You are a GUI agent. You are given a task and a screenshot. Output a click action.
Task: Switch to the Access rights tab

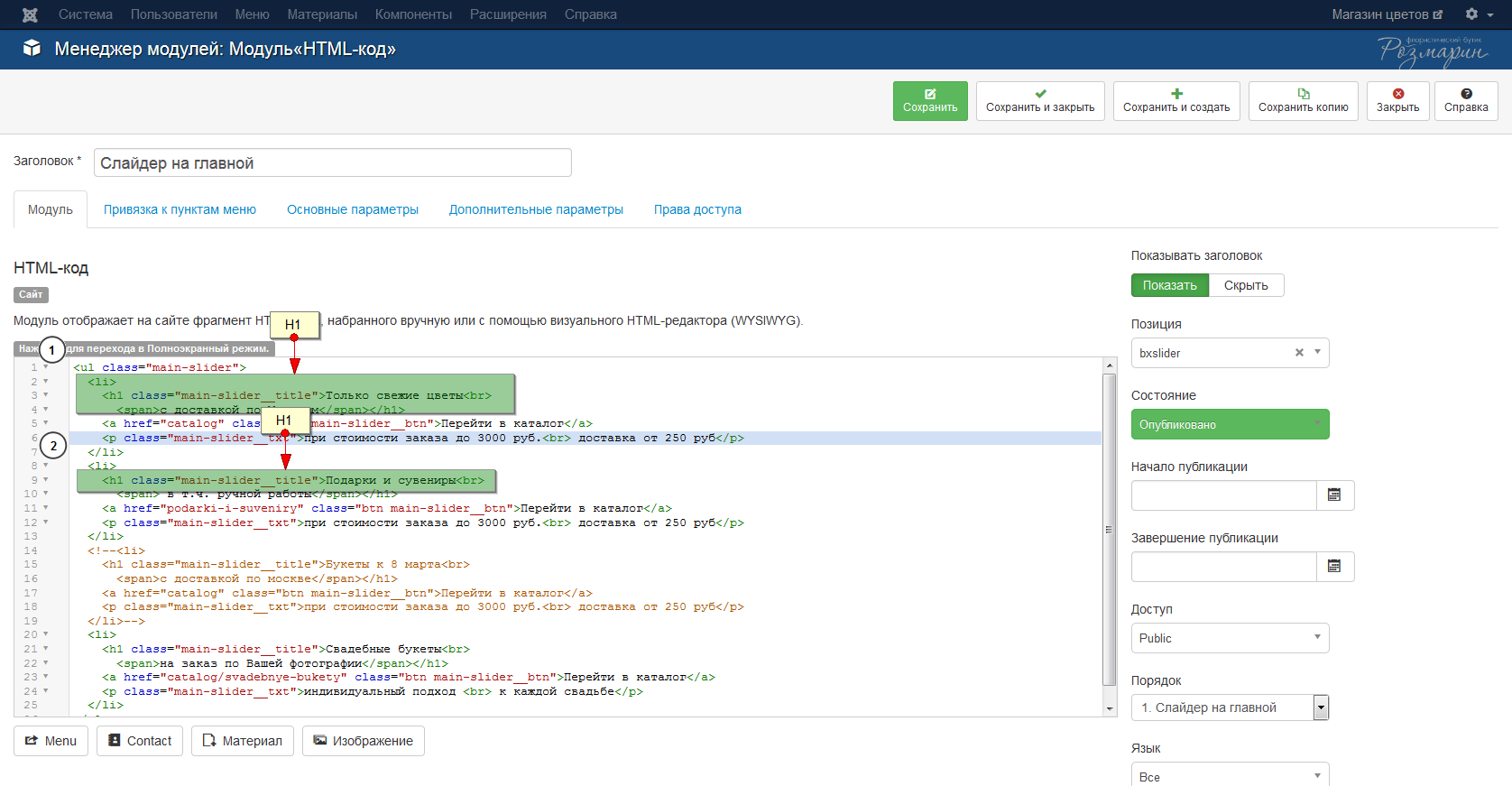(x=696, y=209)
